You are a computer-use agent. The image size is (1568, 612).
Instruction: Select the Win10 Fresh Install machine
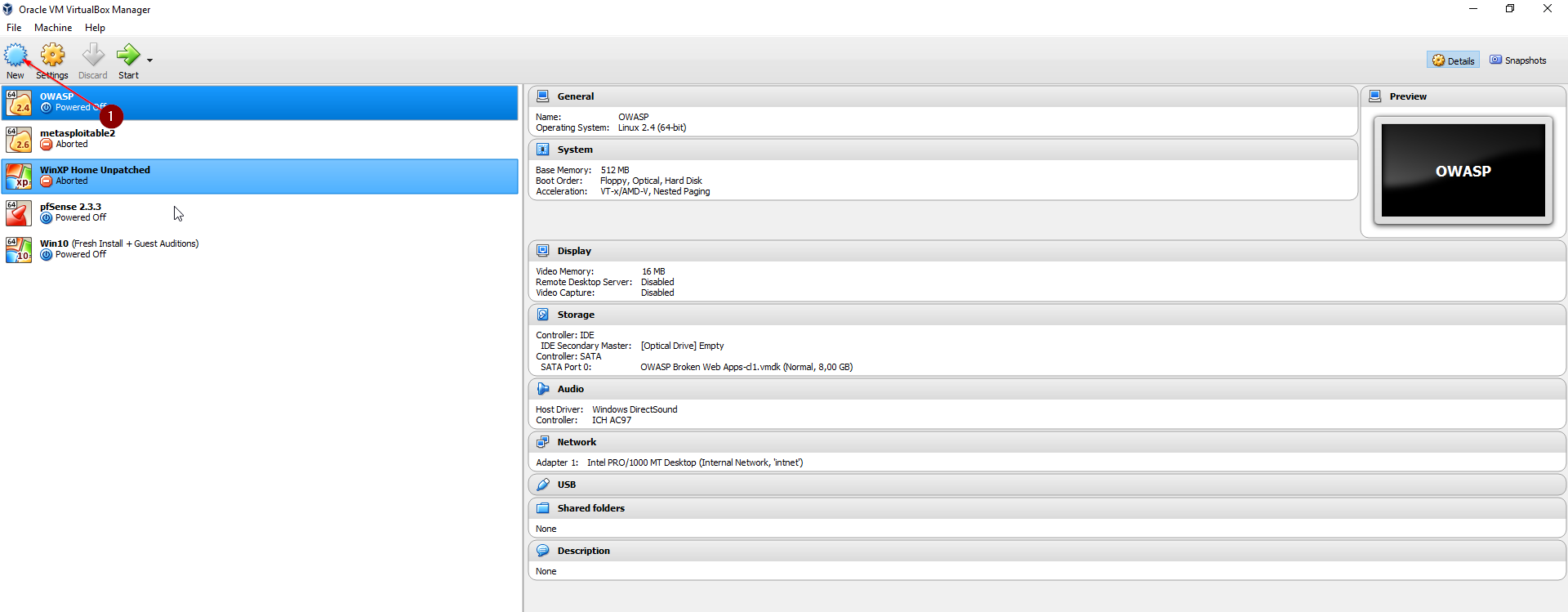(260, 250)
